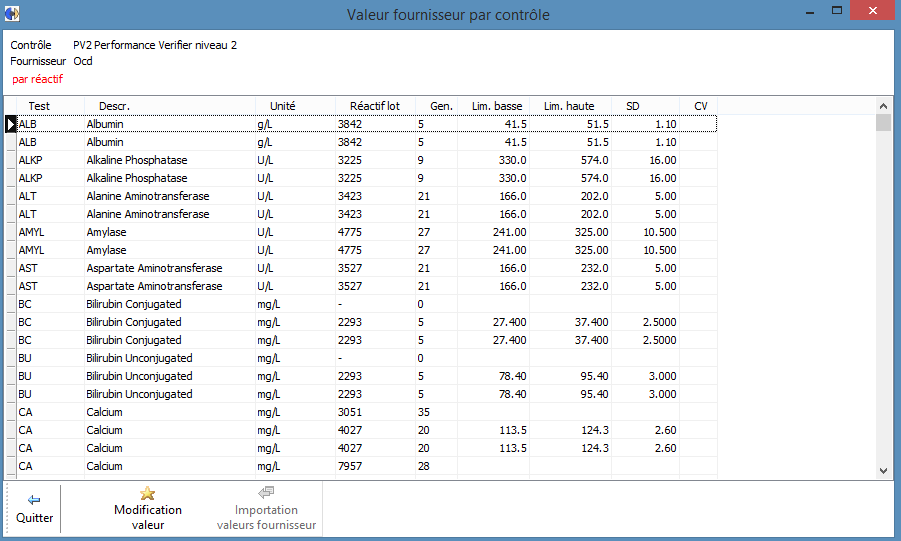
Task: Click the vertical scrollbar thumb
Action: pos(883,122)
